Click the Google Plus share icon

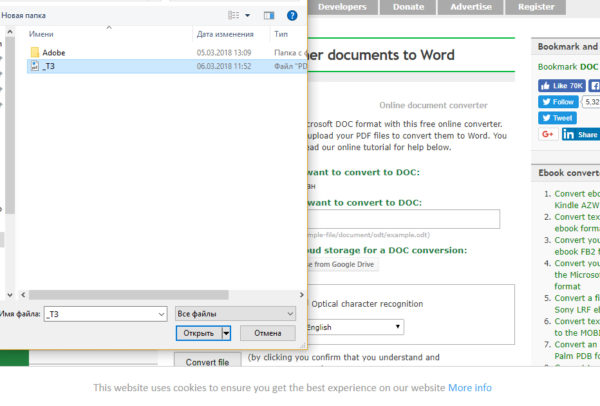point(548,134)
